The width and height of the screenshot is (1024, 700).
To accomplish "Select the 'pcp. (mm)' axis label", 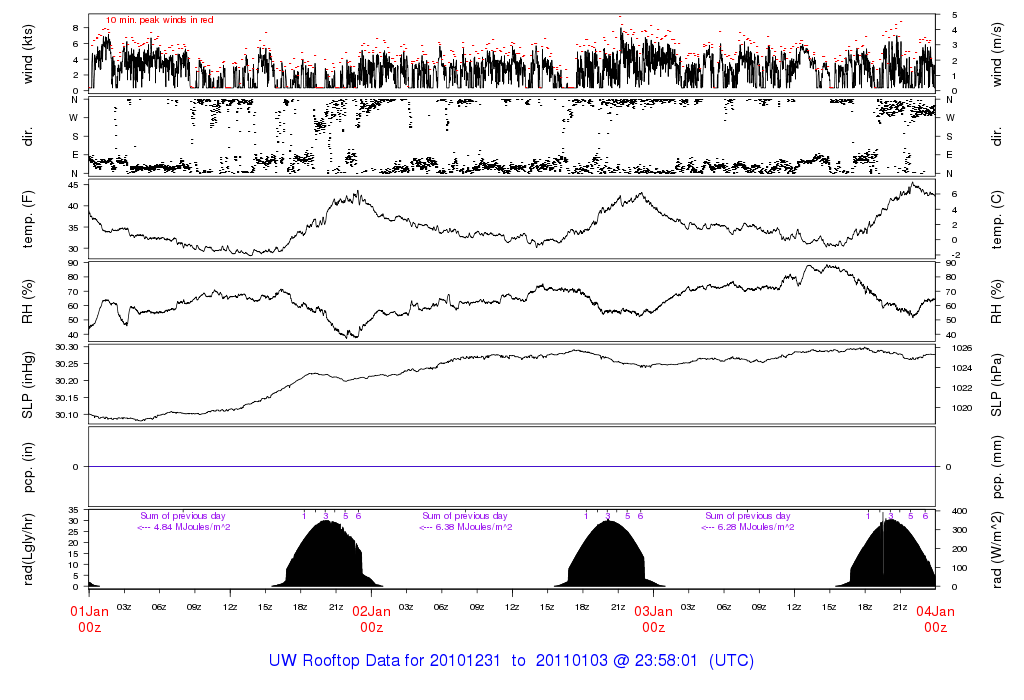I will [996, 466].
